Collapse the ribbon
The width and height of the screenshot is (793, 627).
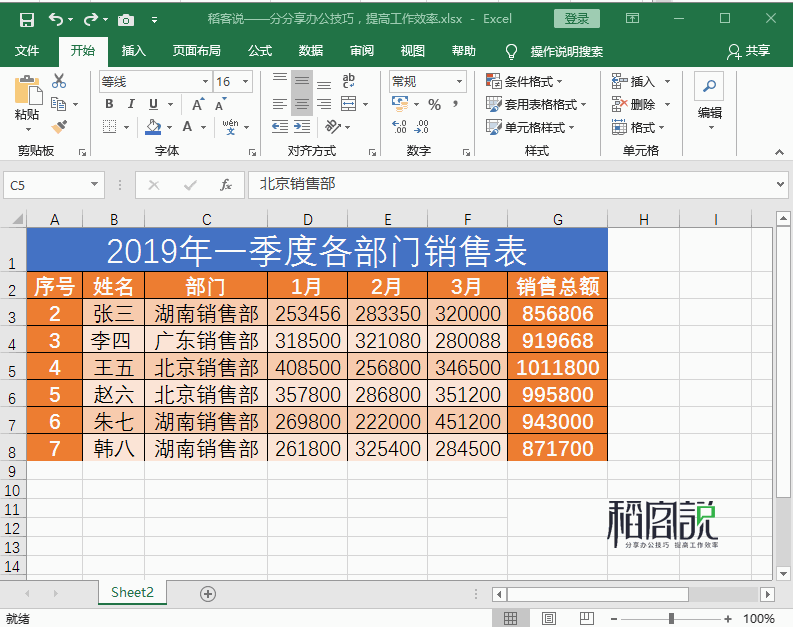click(779, 152)
